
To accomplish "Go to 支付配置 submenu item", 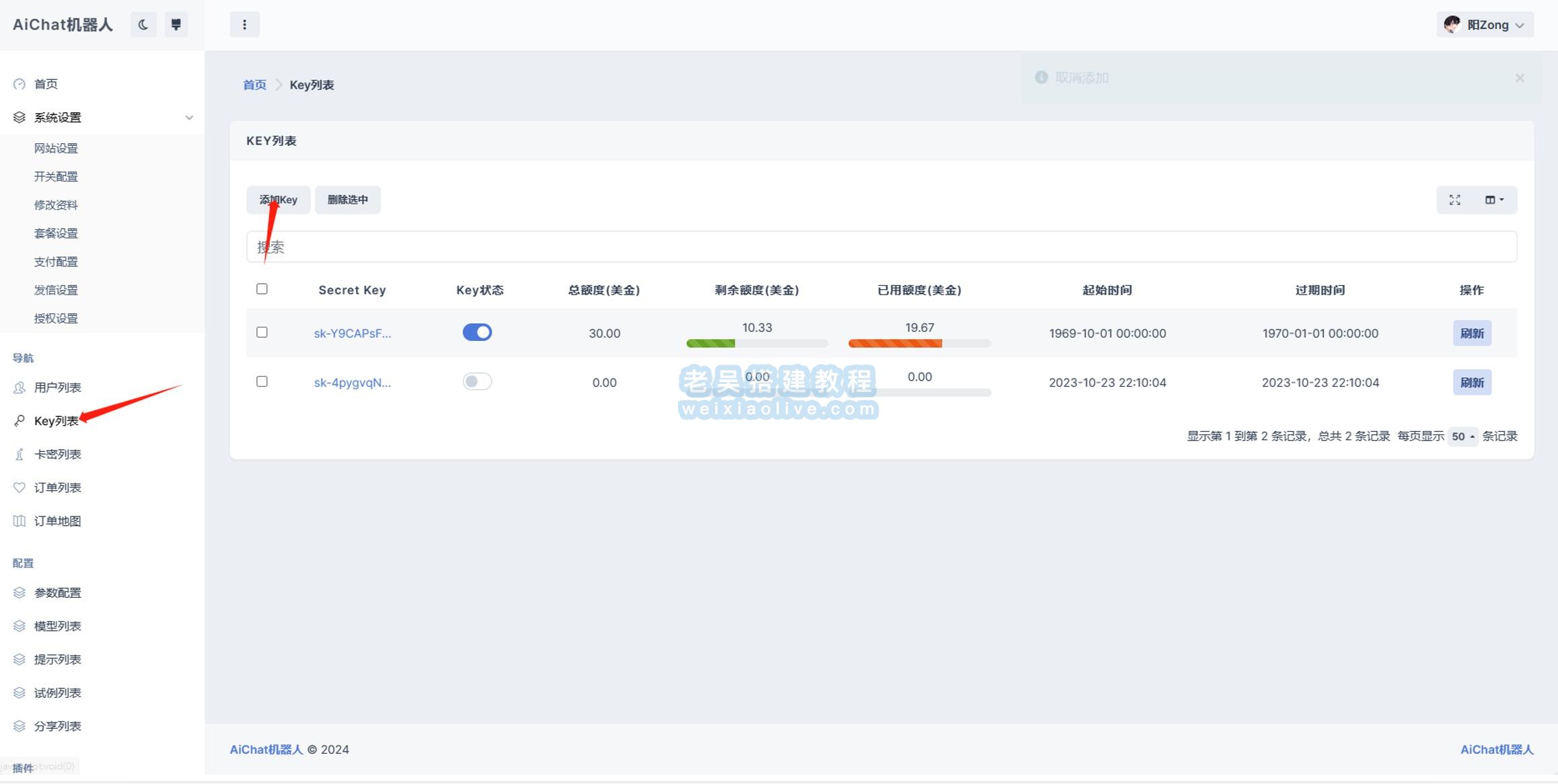I will [x=56, y=262].
